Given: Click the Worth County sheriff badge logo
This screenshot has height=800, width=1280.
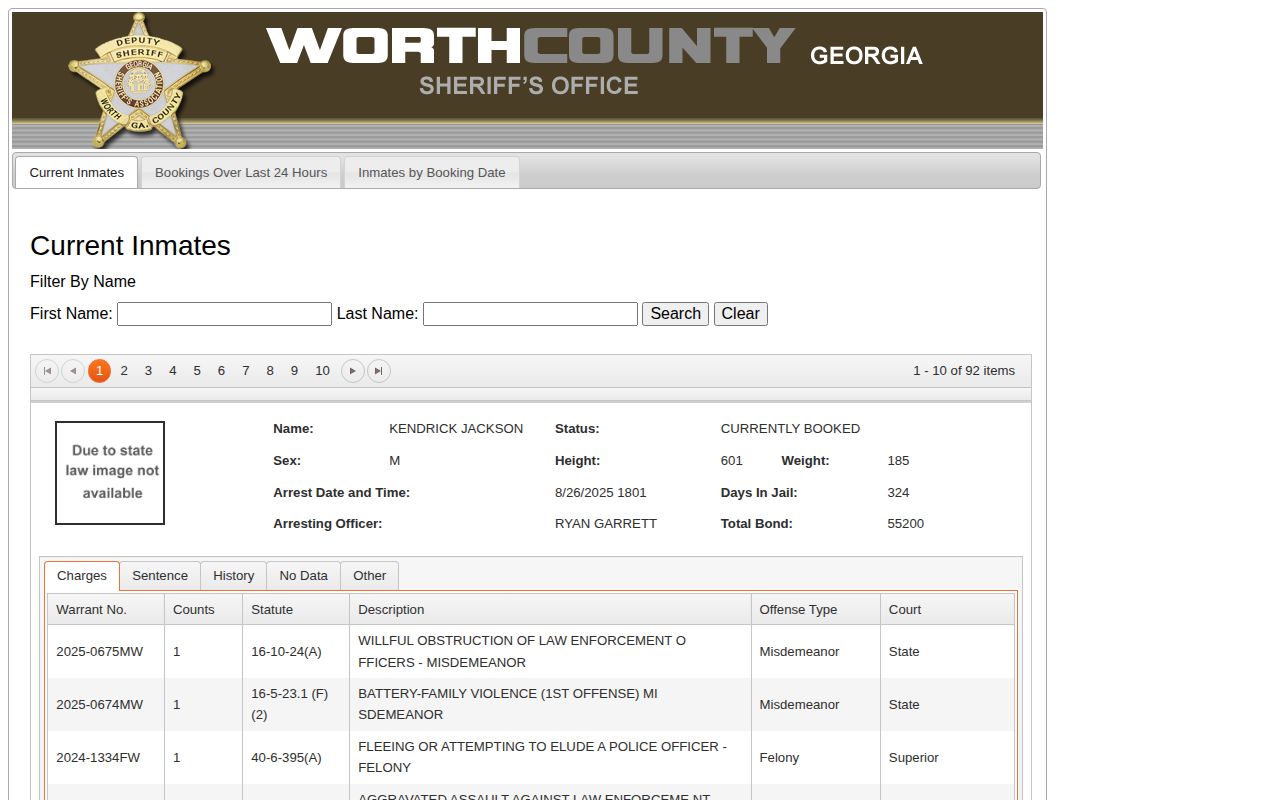Looking at the screenshot, I should (140, 80).
